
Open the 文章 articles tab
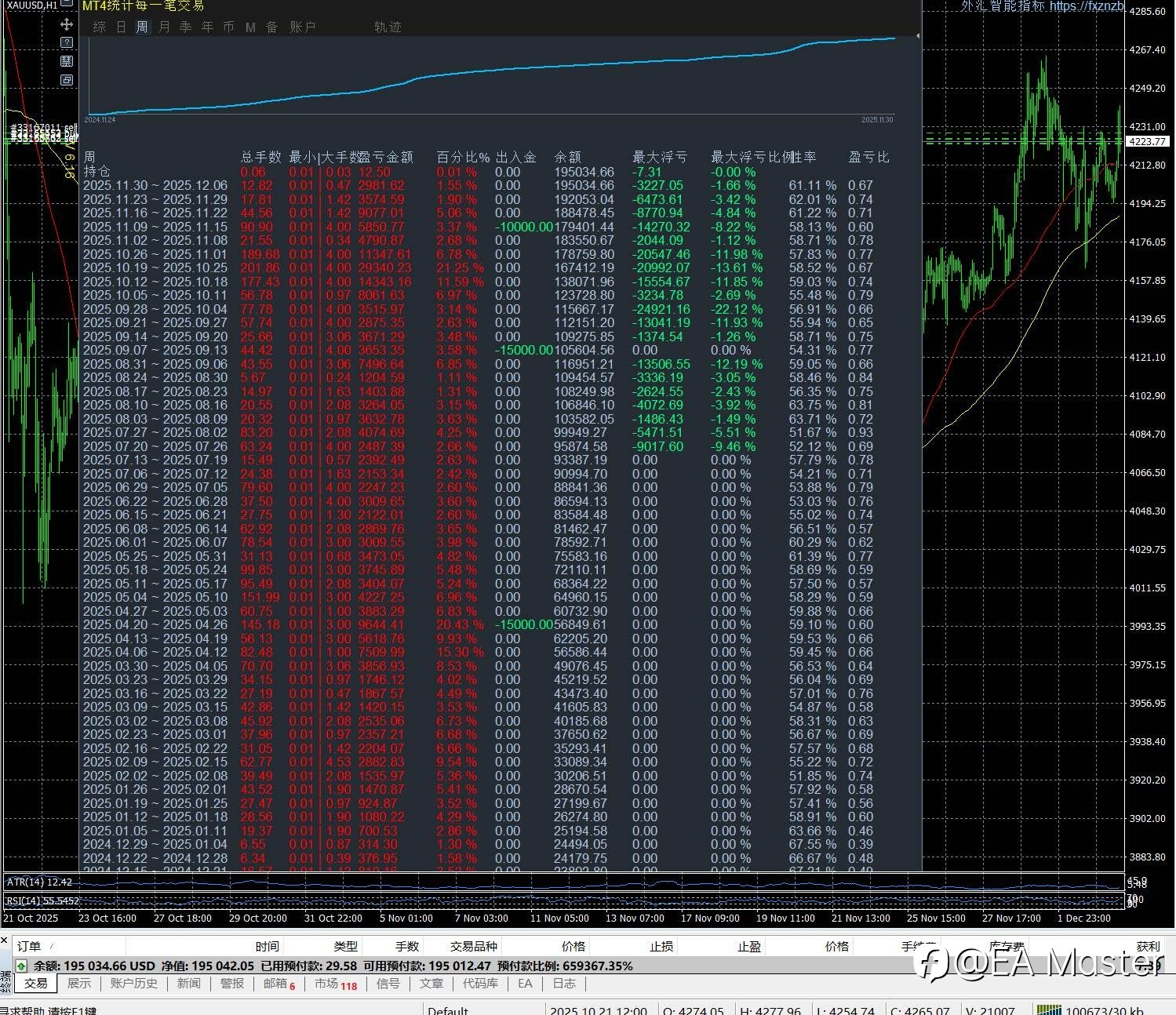431,984
